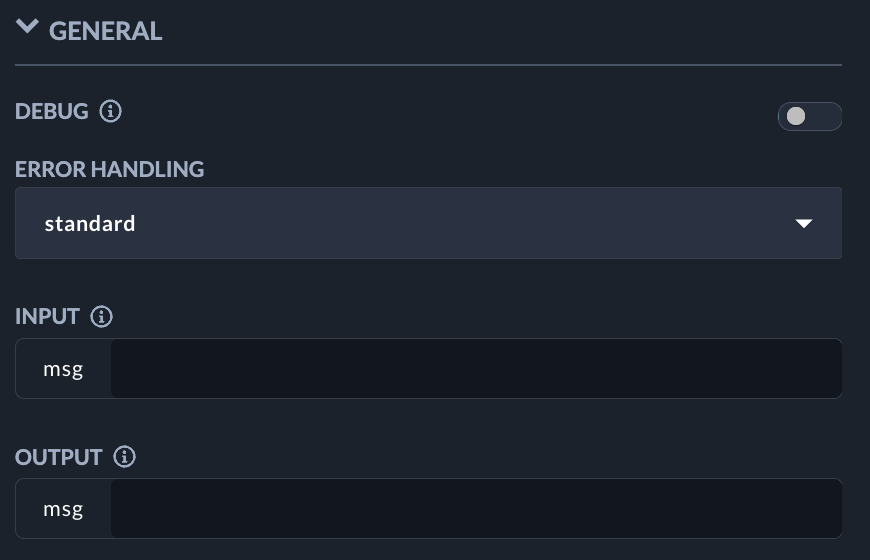Open the Error Handling dropdown box
Screen dimensions: 870x560
click(x=428, y=223)
